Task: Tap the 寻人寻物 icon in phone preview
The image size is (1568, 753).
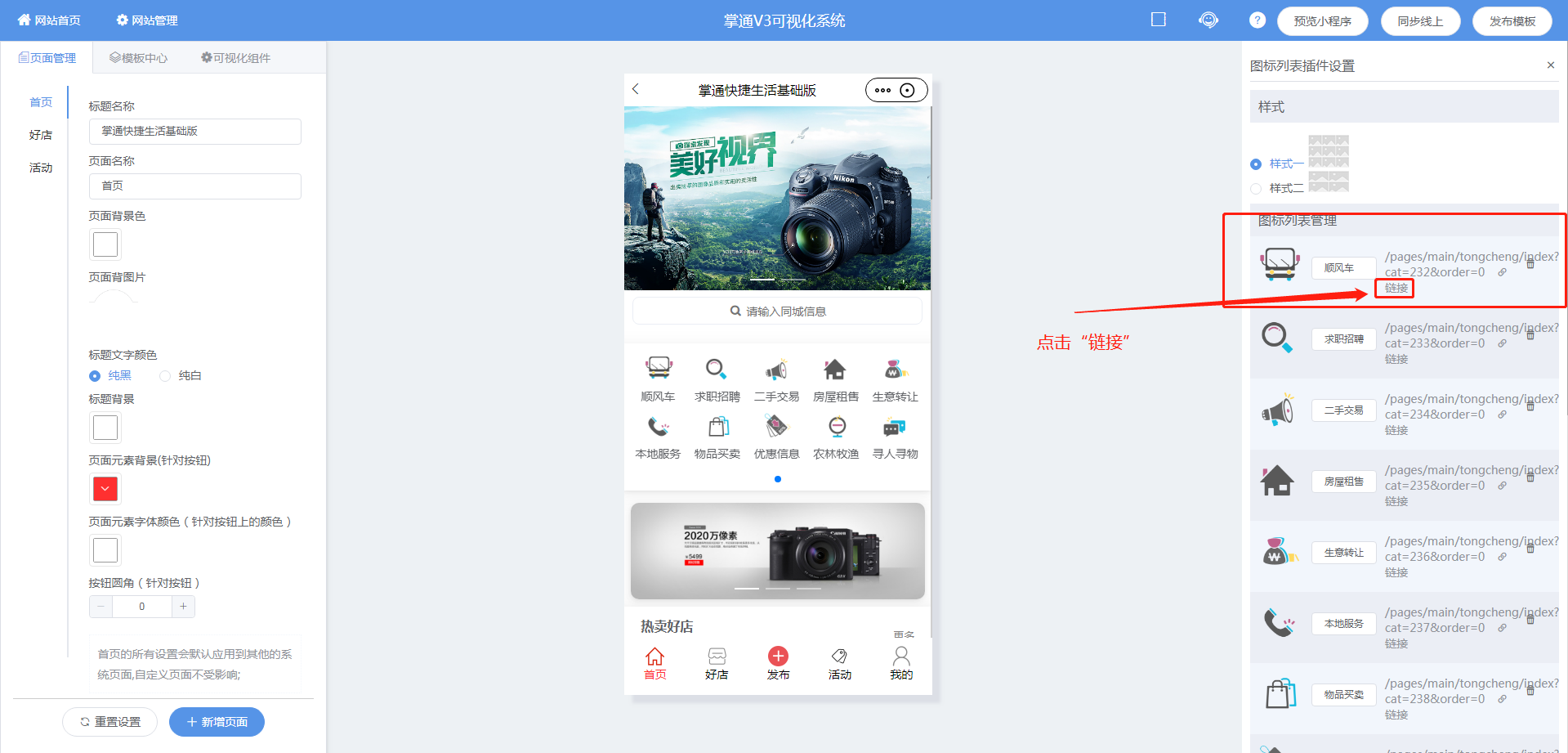Action: 895,427
